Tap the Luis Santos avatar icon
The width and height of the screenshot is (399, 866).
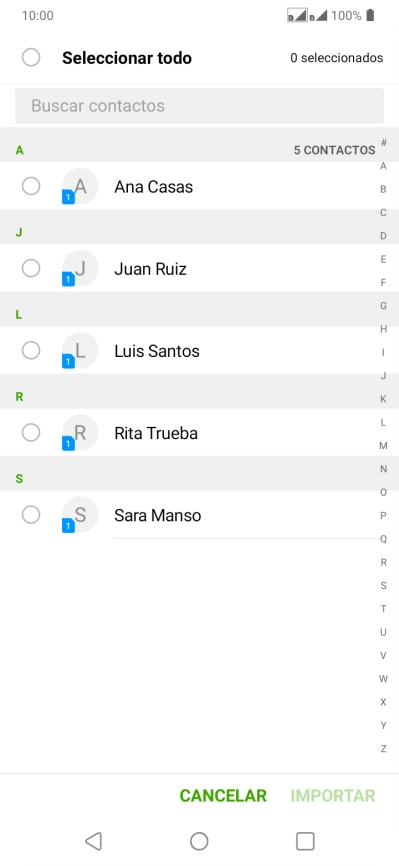(80, 351)
